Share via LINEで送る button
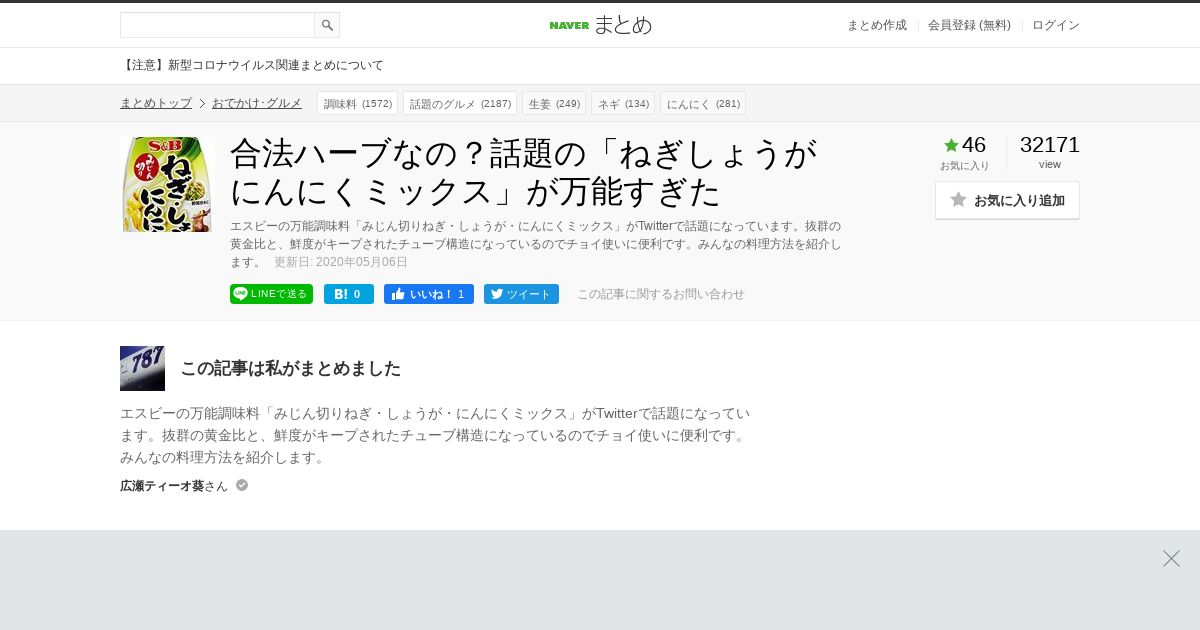This screenshot has height=630, width=1200. pos(271,294)
